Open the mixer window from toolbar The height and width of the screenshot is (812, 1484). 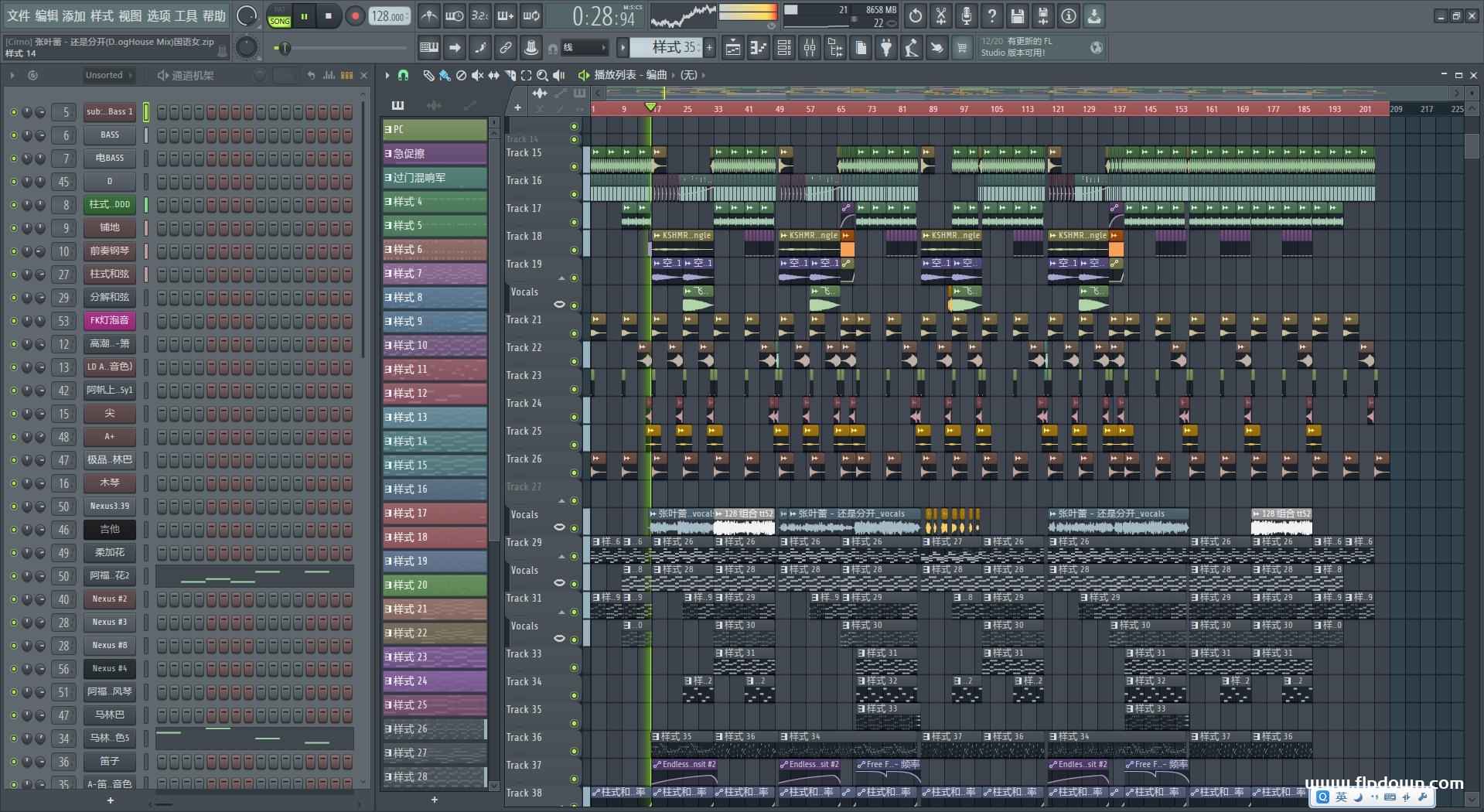pyautogui.click(x=810, y=48)
